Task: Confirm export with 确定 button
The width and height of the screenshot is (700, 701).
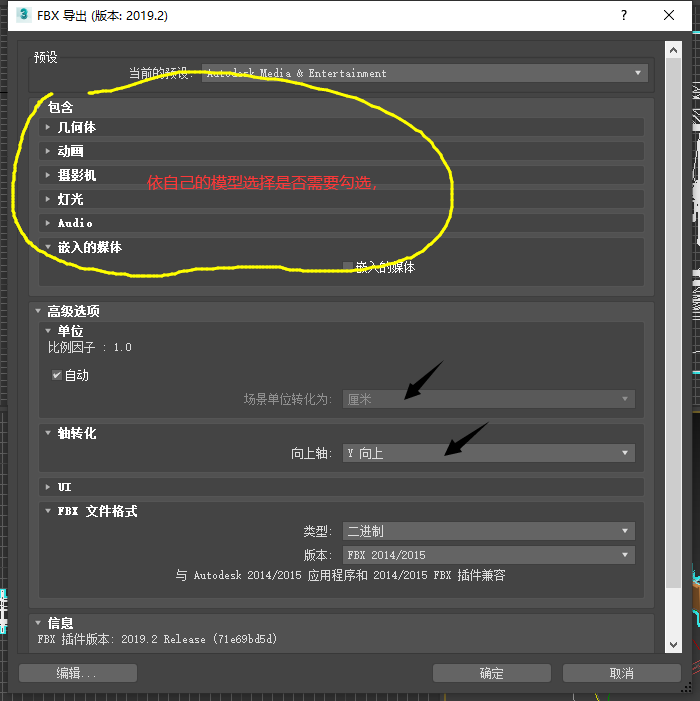Action: [492, 673]
